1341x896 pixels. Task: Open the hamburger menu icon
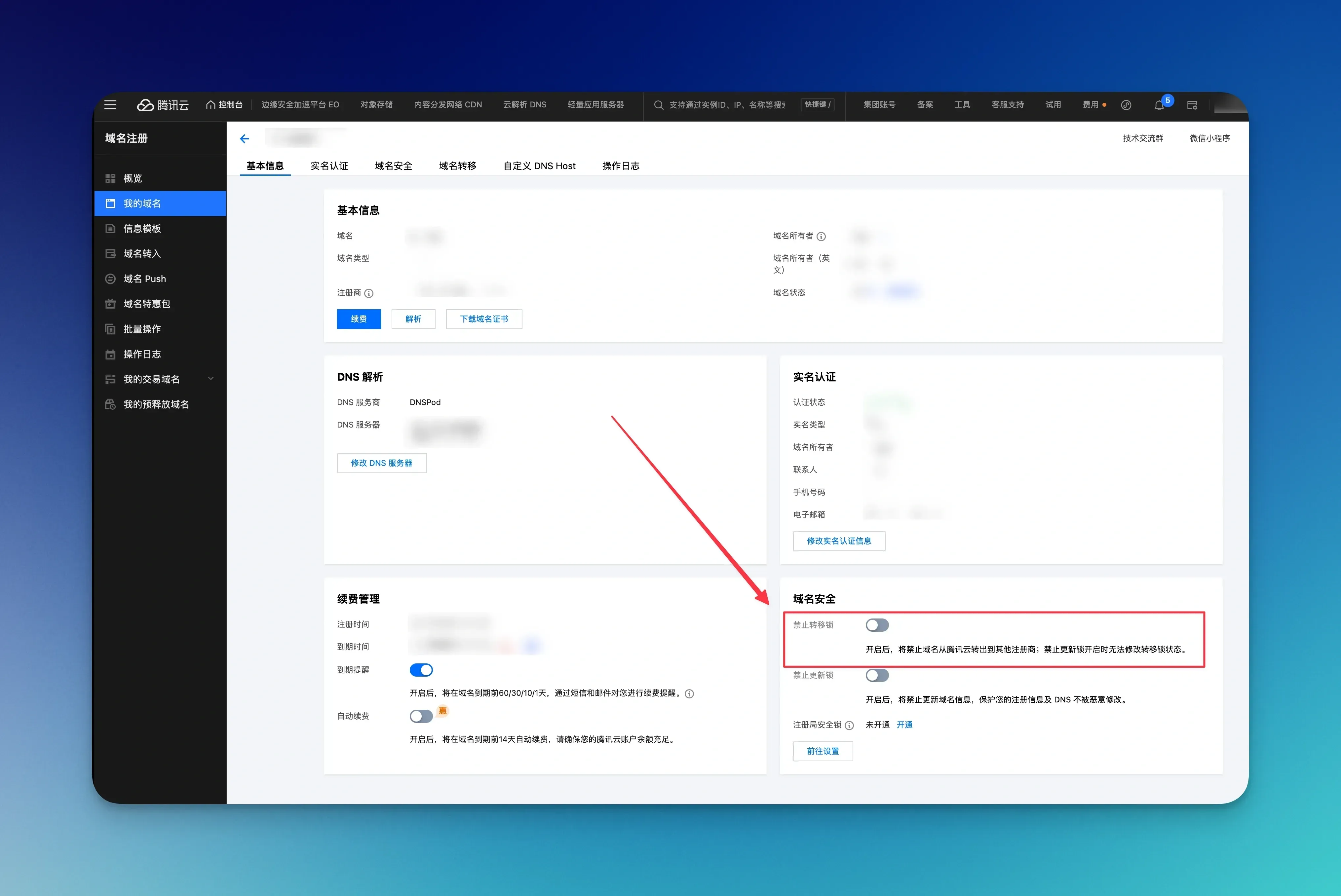pyautogui.click(x=110, y=105)
